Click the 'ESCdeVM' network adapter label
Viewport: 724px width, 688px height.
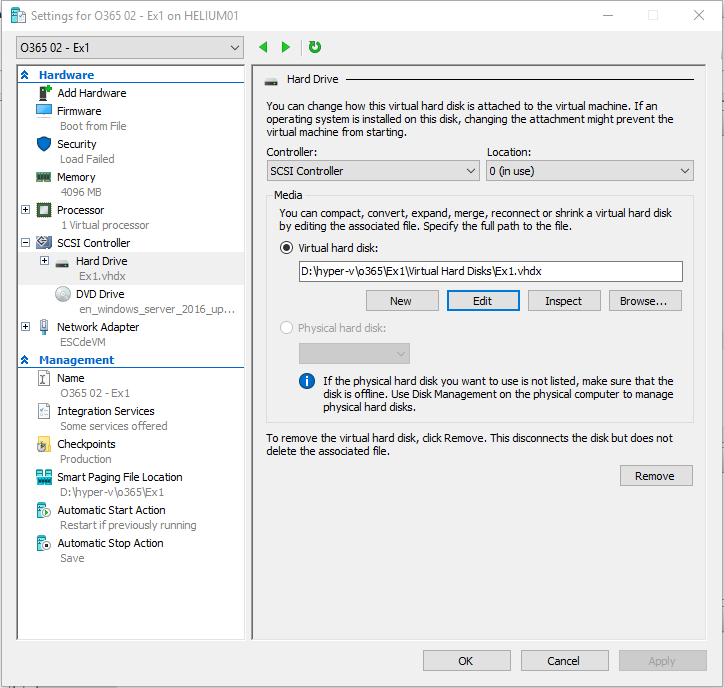click(x=83, y=342)
